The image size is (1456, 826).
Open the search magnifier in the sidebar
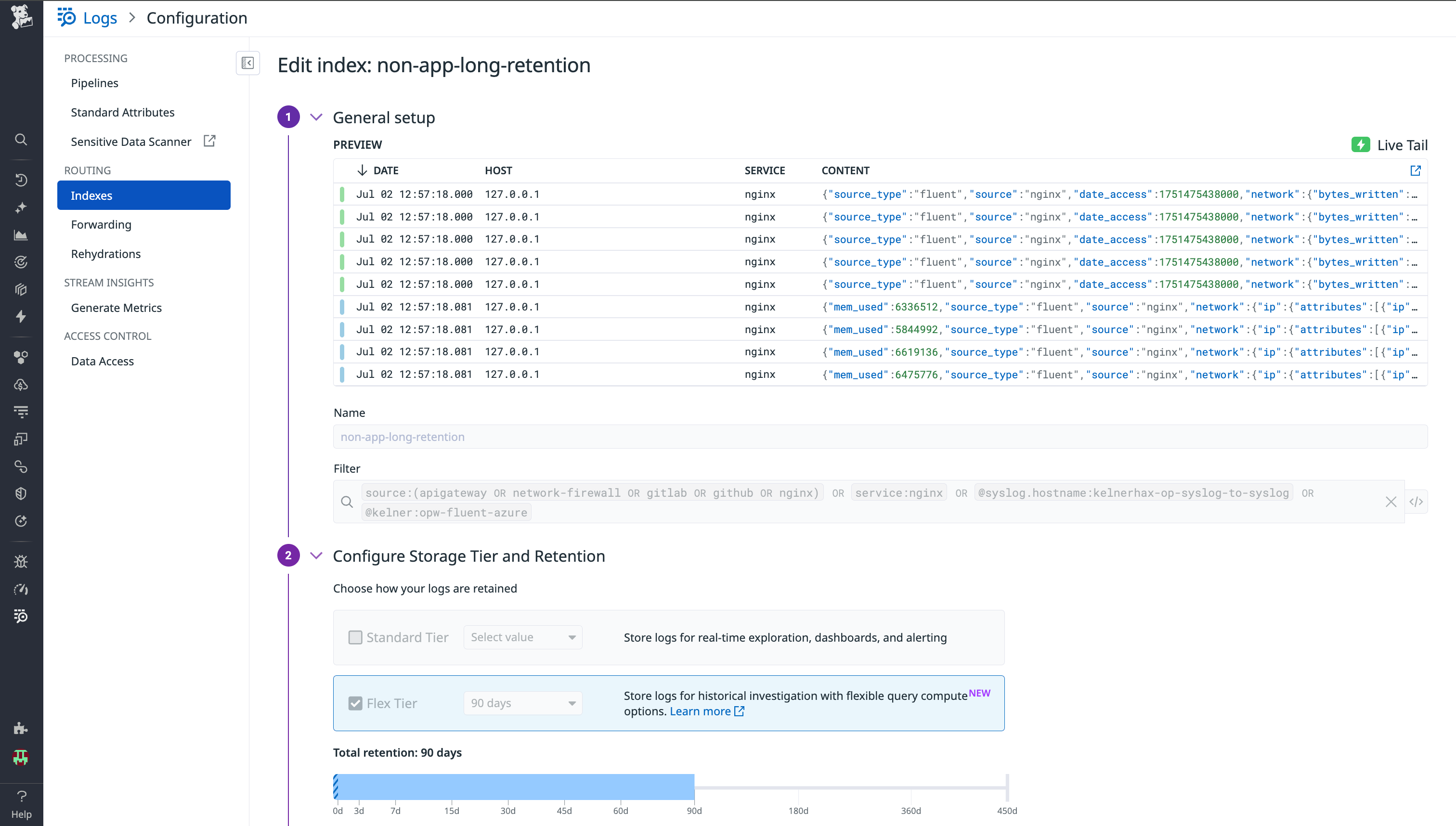[x=21, y=140]
